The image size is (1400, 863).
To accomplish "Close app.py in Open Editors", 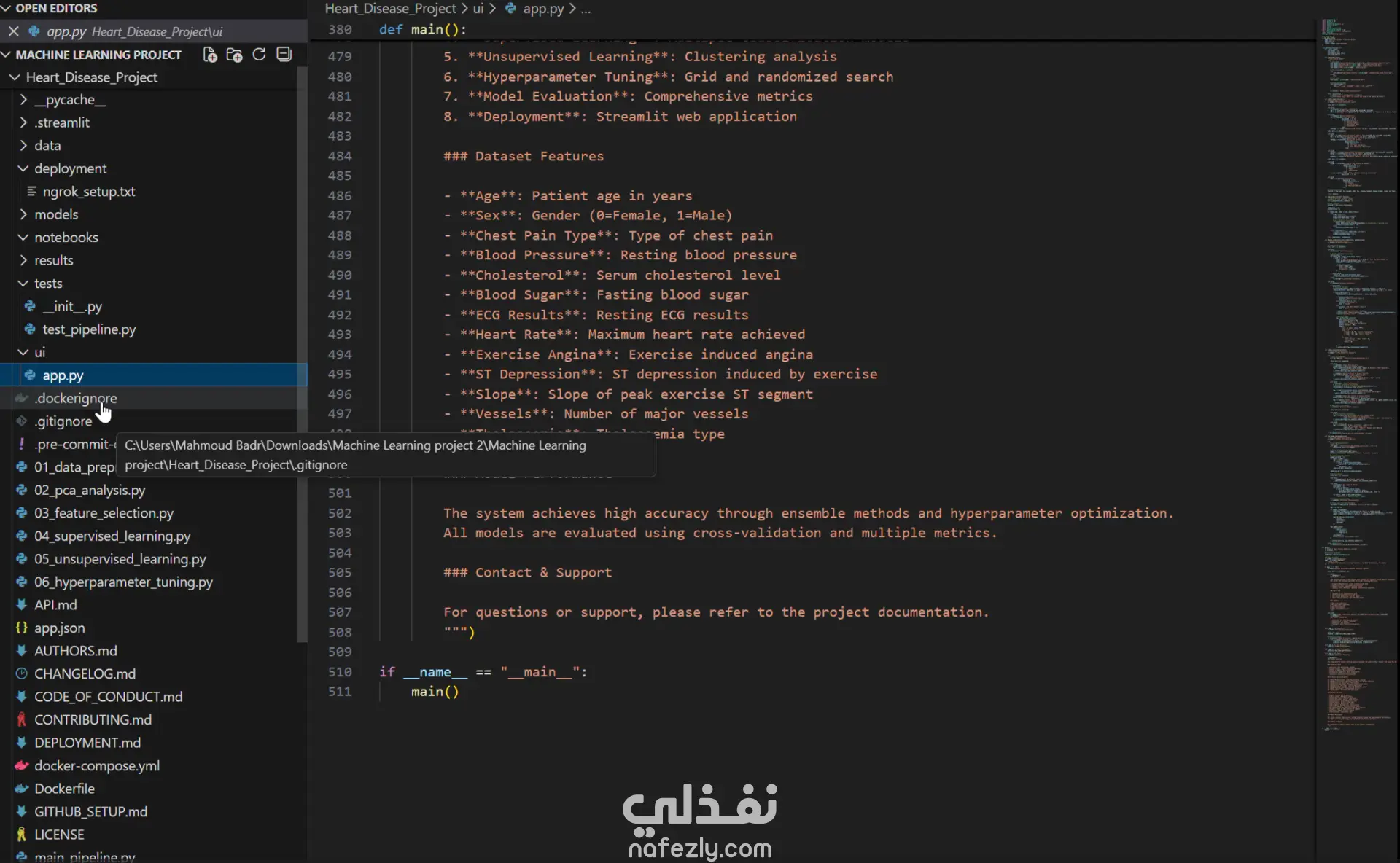I will 13,31.
